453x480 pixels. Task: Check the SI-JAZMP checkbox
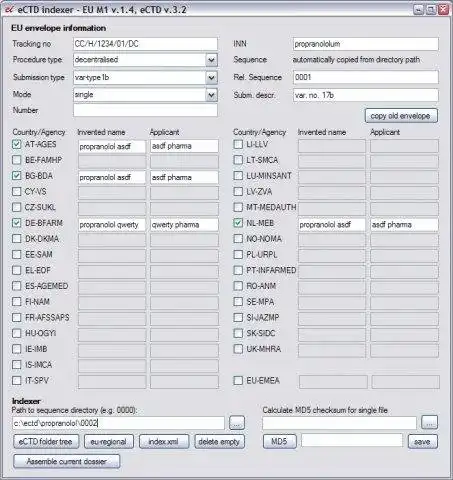[238, 318]
